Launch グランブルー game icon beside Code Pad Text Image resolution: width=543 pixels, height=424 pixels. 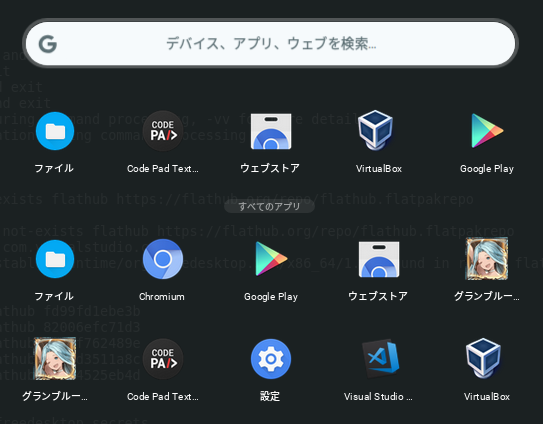click(x=55, y=359)
